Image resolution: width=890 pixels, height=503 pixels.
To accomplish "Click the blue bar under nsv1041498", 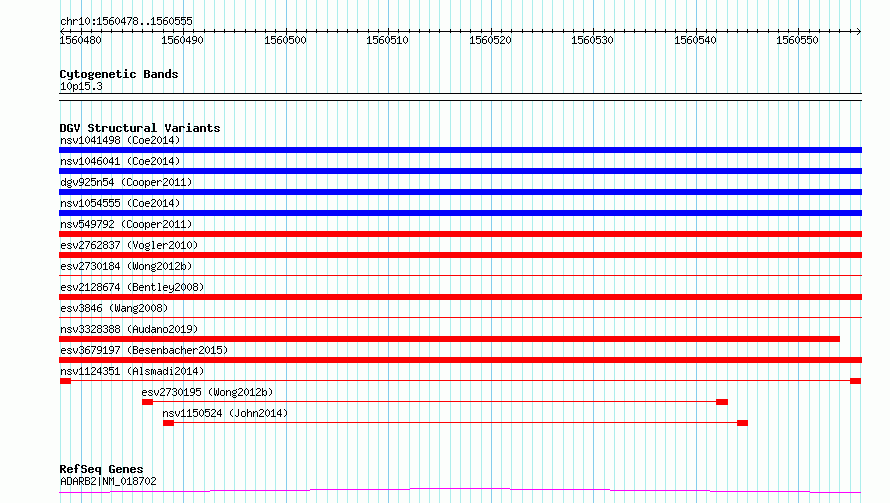I will coord(460,150).
